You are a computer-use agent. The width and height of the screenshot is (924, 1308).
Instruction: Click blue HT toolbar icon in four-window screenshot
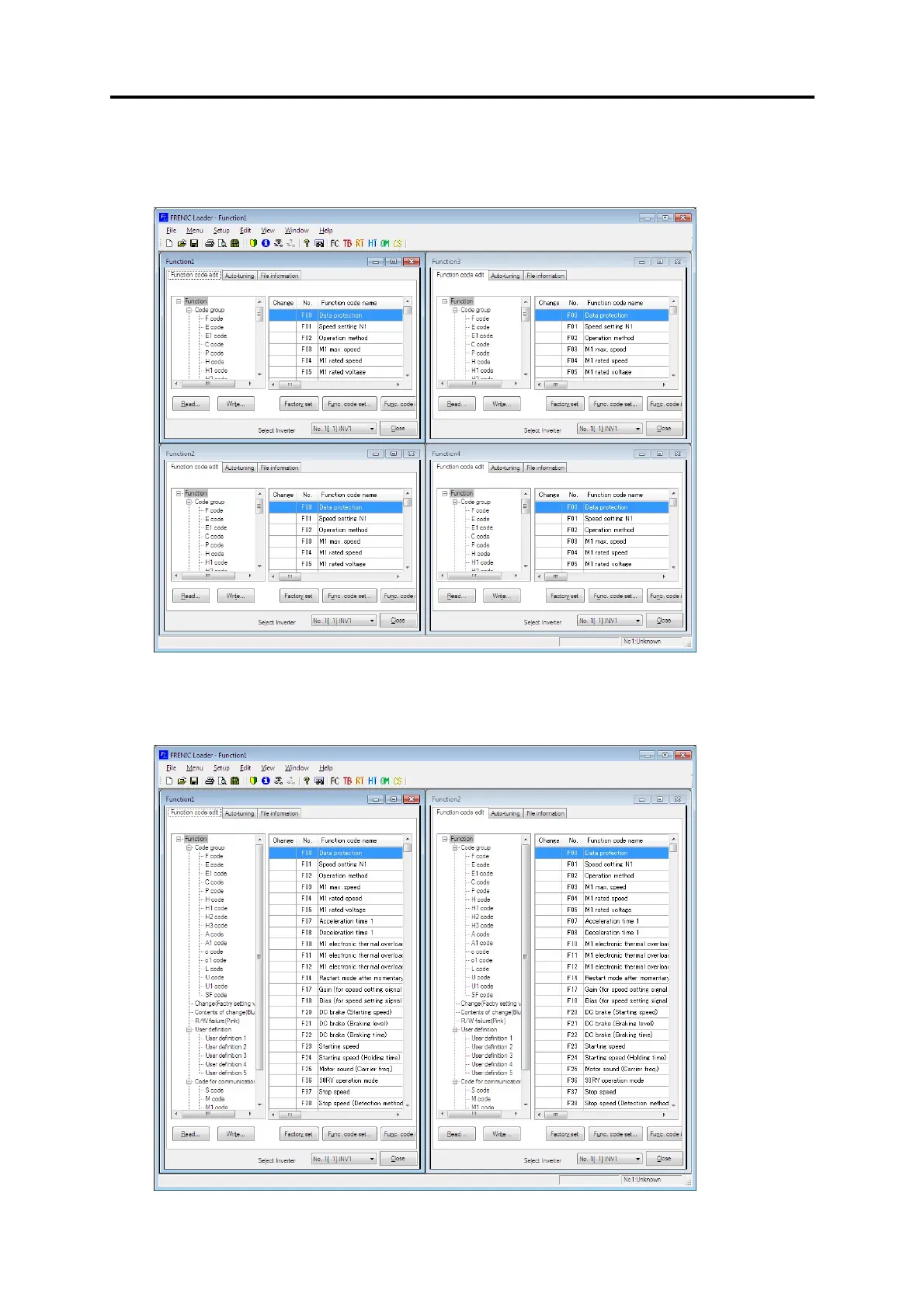tap(372, 243)
